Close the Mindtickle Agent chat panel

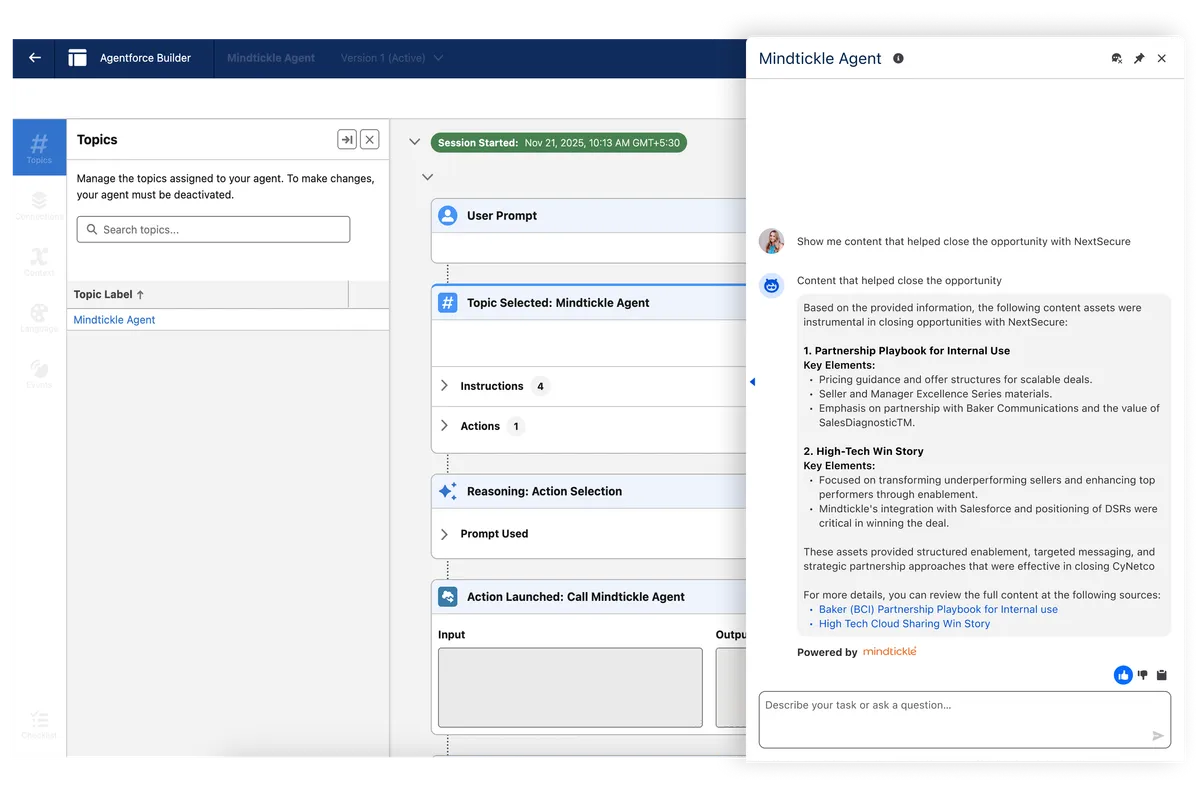(1162, 59)
